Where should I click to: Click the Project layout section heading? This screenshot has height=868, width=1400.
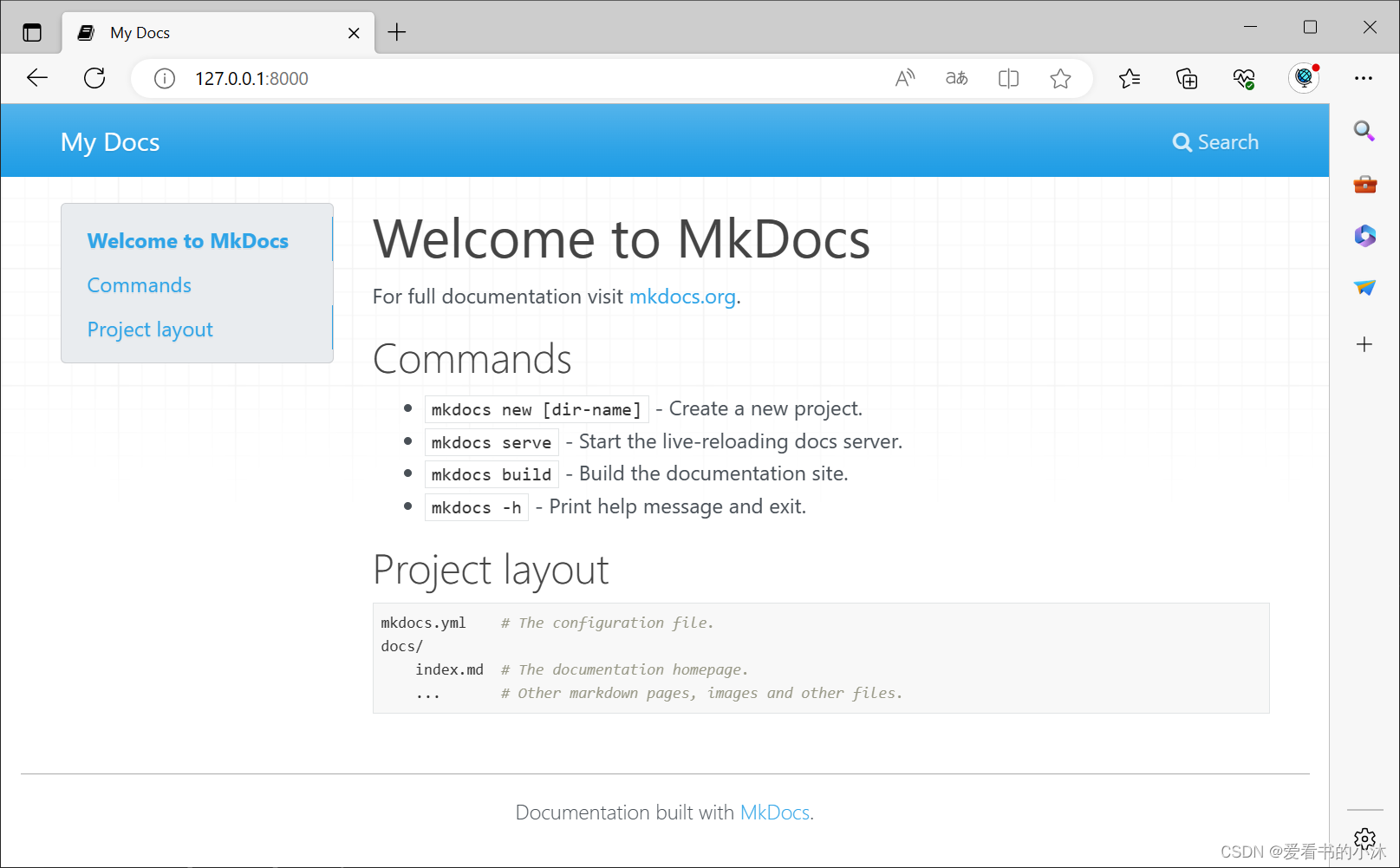point(491,570)
